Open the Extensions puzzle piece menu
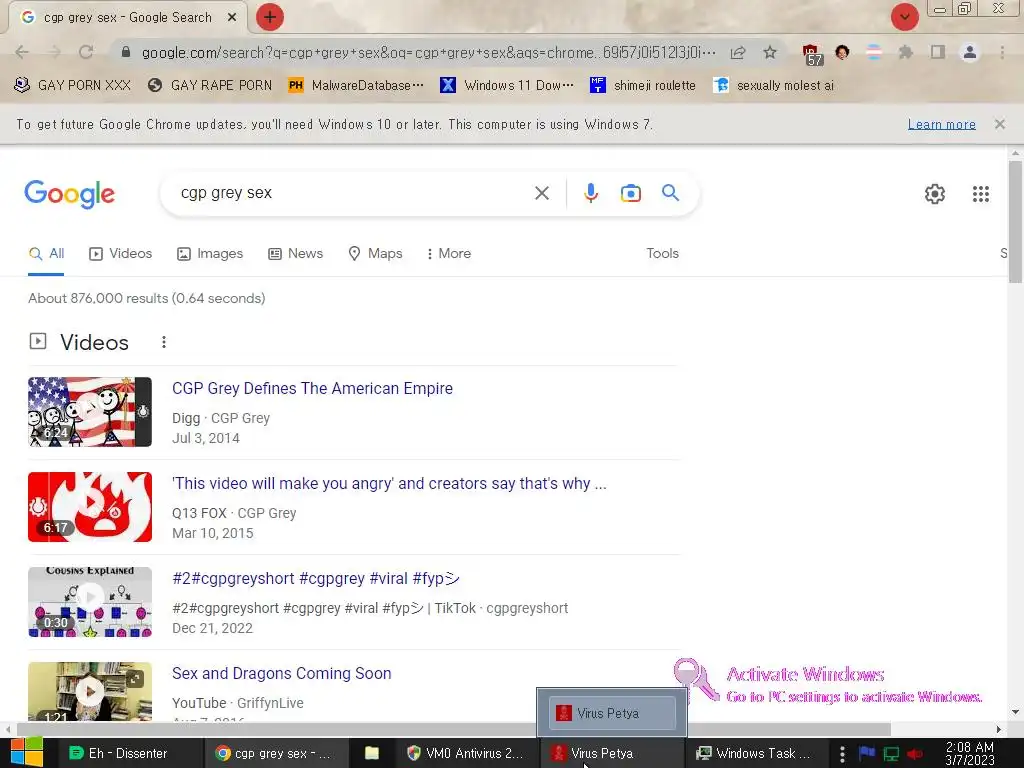The width and height of the screenshot is (1024, 768). pyautogui.click(x=906, y=52)
